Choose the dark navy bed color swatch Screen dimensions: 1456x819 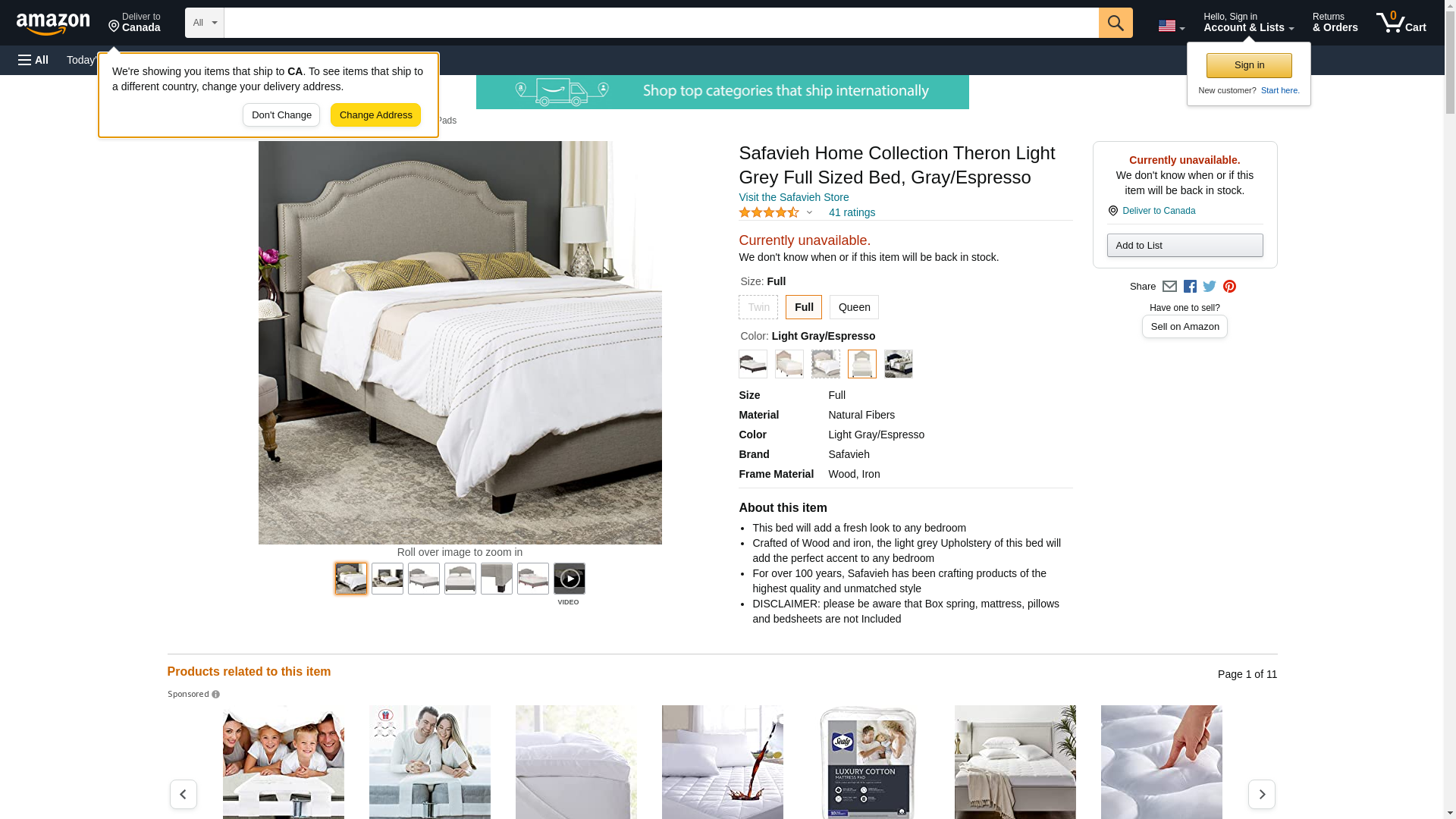(898, 364)
